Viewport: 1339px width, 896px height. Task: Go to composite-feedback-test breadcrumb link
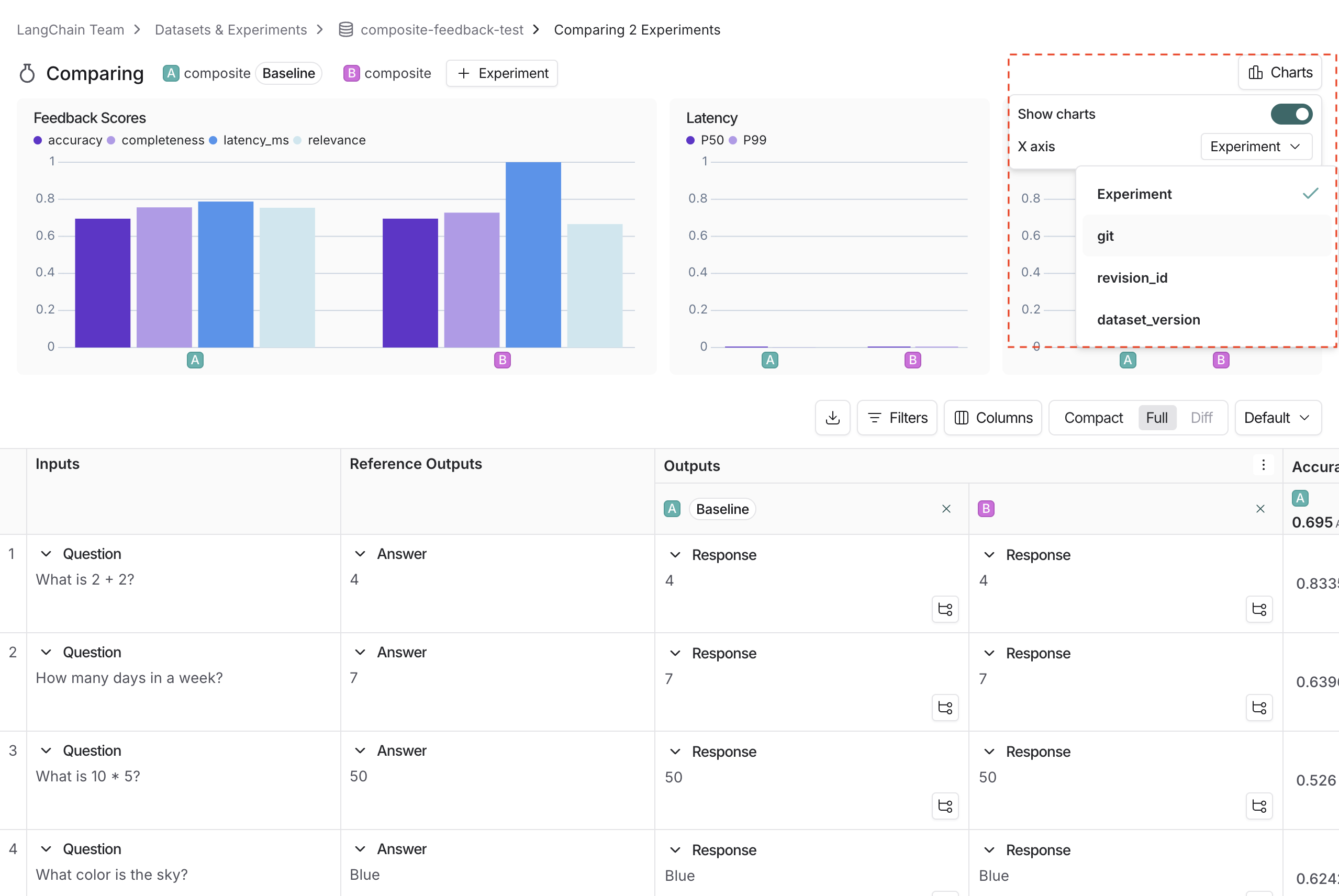441,30
